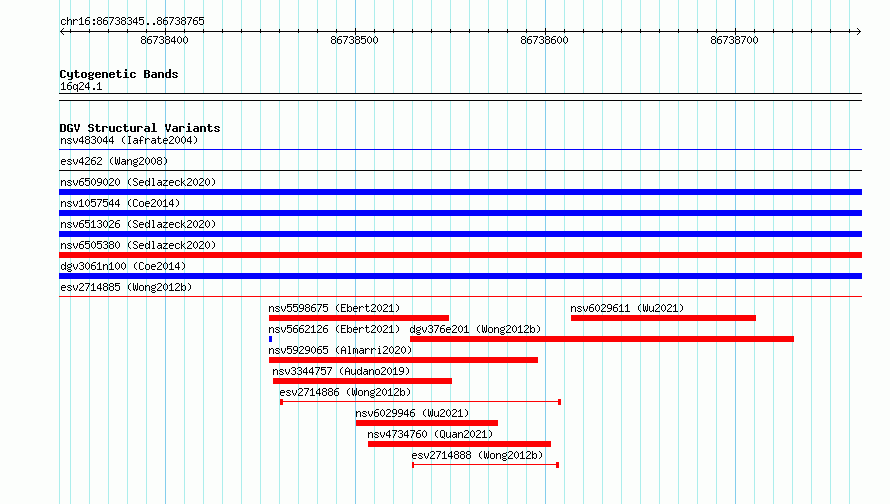The width and height of the screenshot is (890, 504).
Task: Click the thin red esv2714888 variant line
Action: [x=485, y=465]
